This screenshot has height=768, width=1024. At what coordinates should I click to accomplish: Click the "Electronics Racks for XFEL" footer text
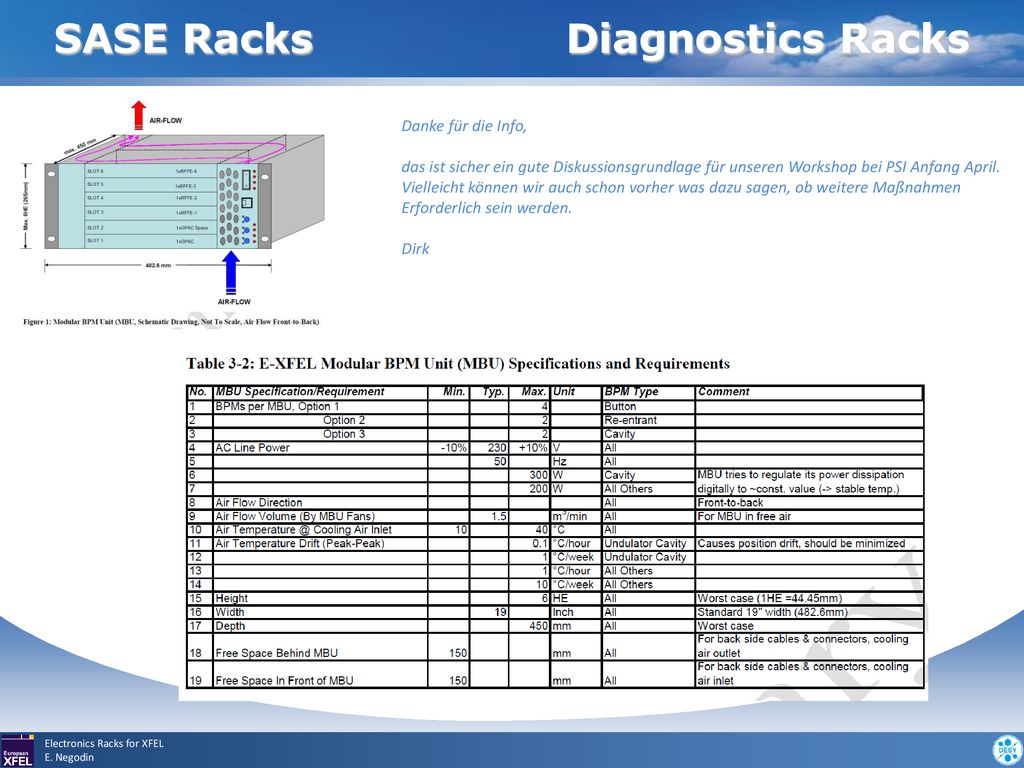coord(104,743)
